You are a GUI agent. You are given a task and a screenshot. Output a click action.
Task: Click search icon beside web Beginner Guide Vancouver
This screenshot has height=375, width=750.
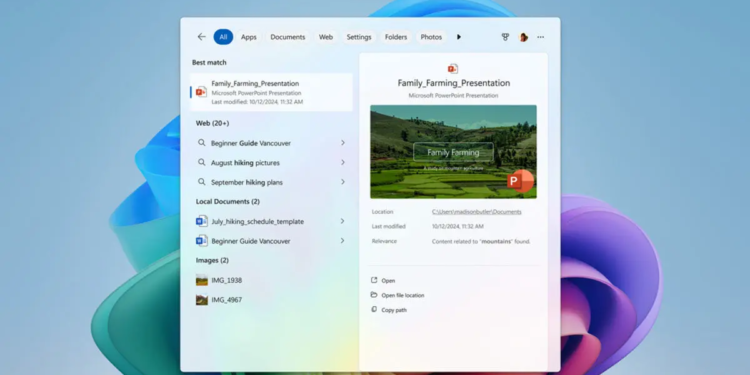coord(201,143)
